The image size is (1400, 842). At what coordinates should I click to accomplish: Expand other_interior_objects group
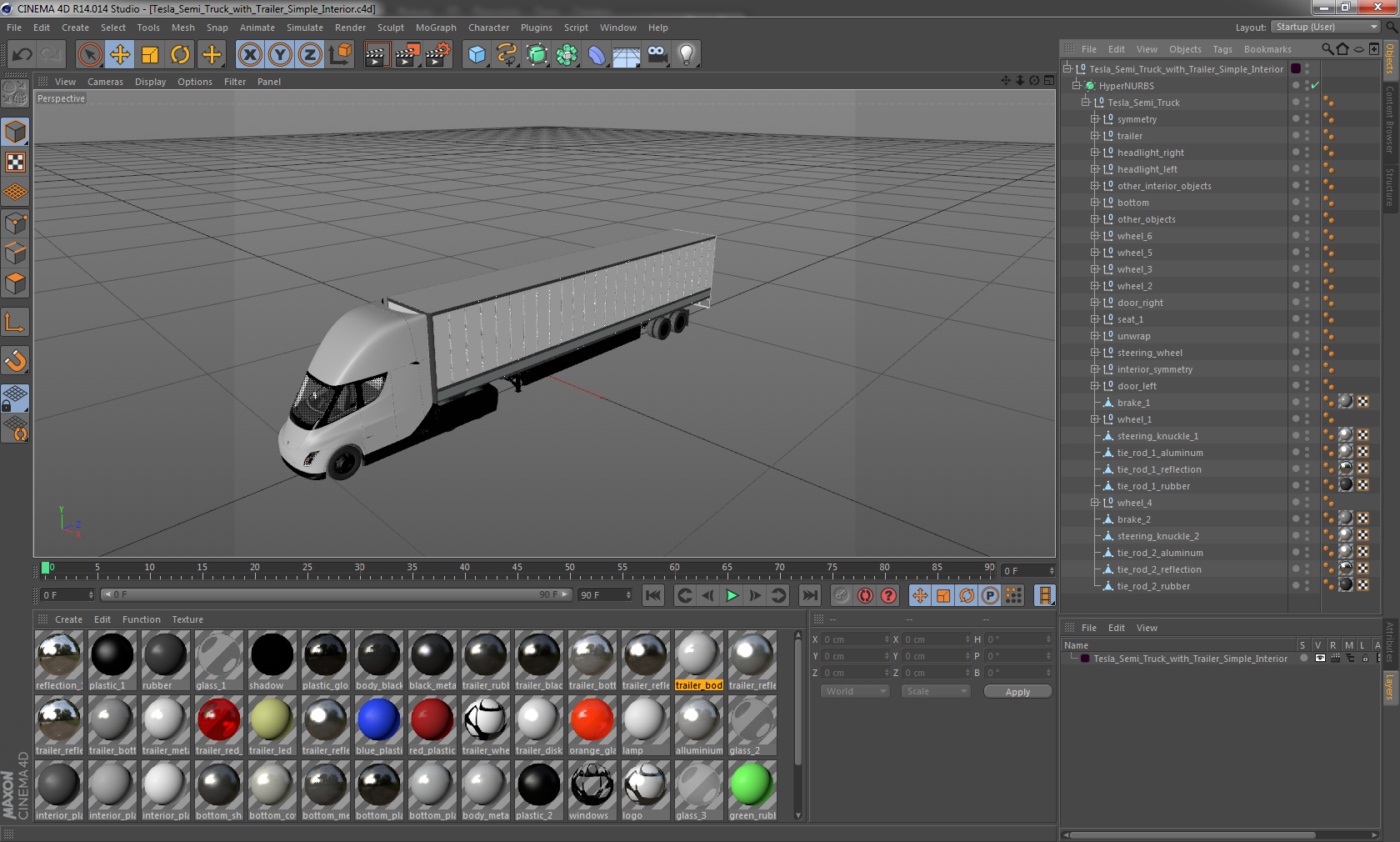tap(1095, 186)
